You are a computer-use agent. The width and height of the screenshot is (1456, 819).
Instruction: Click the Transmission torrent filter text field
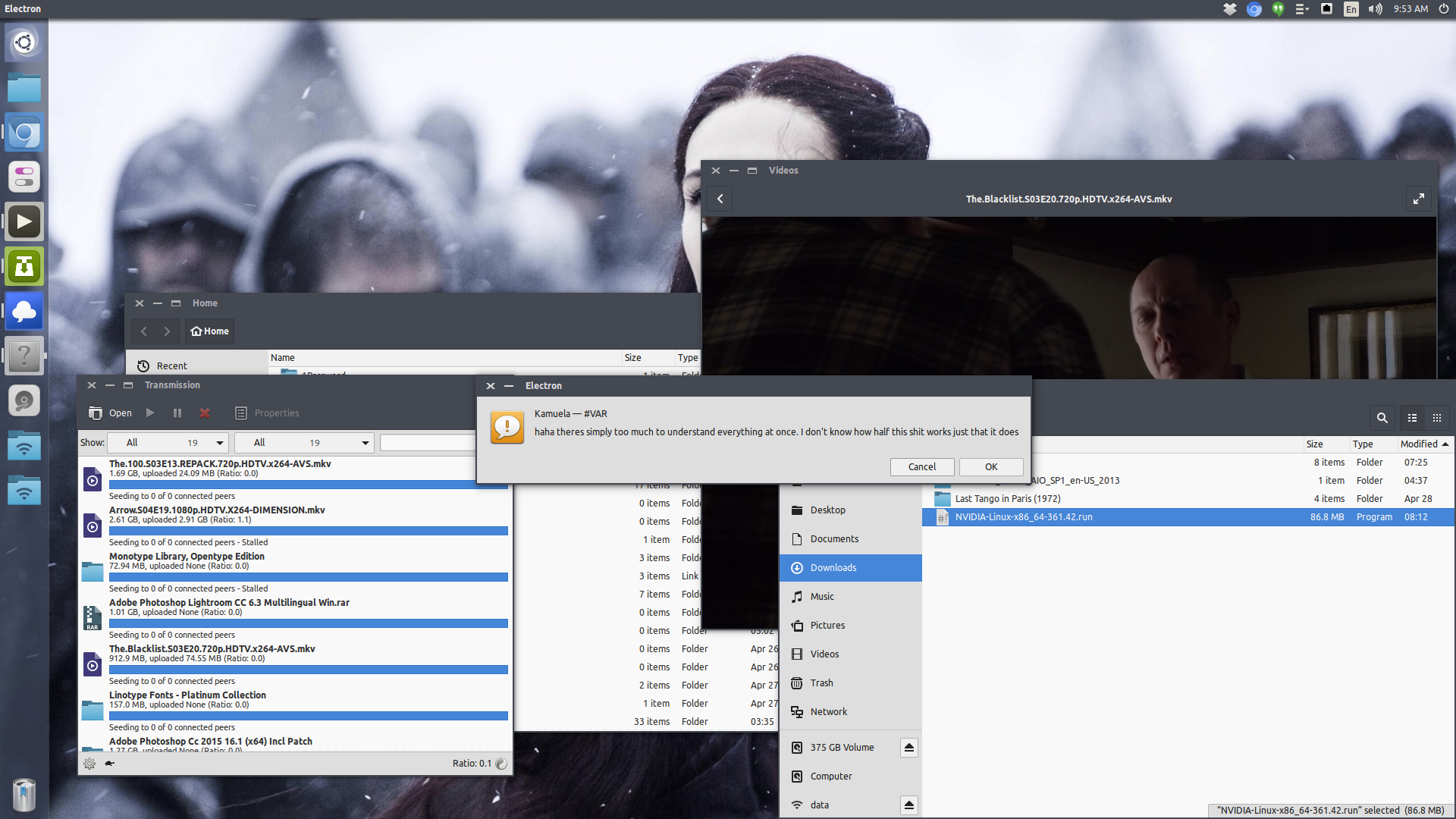coord(427,443)
